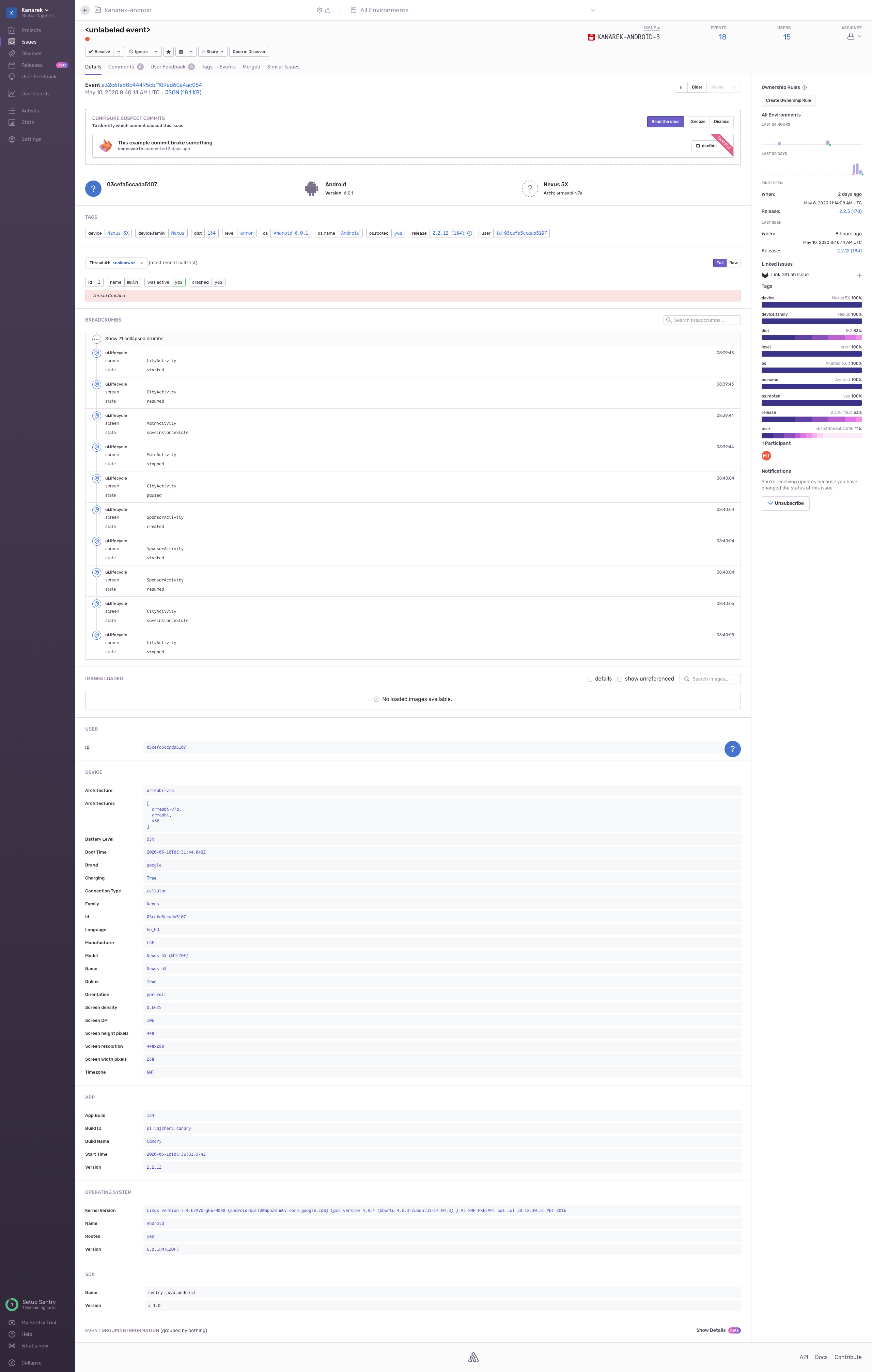Enable the details checkbox in Images Loaded
This screenshot has height=1372, width=872.
coord(590,679)
